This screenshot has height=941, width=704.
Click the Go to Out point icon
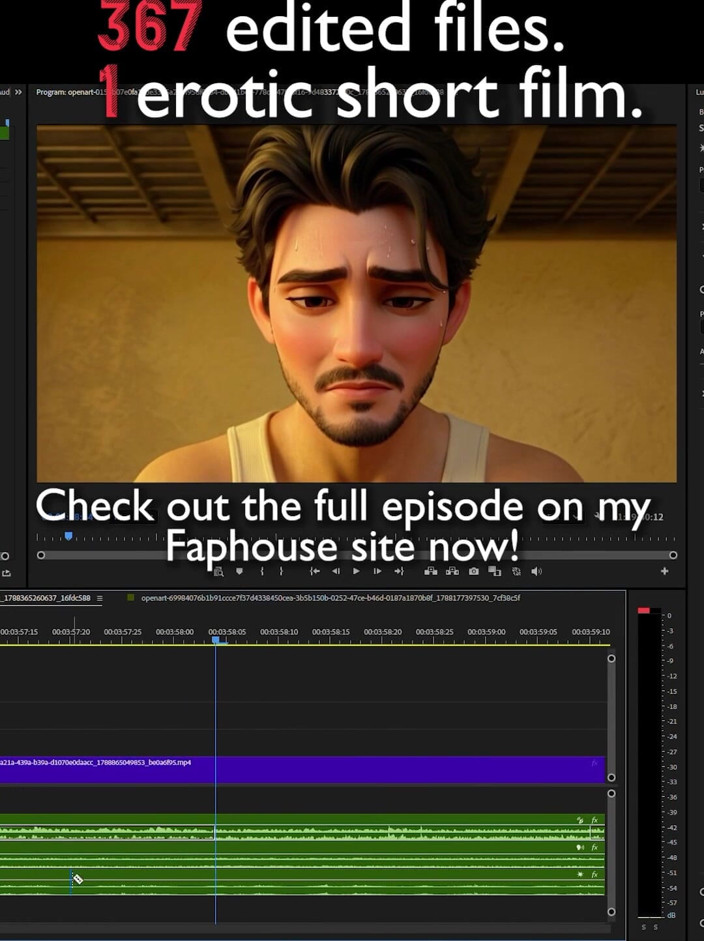coord(399,571)
